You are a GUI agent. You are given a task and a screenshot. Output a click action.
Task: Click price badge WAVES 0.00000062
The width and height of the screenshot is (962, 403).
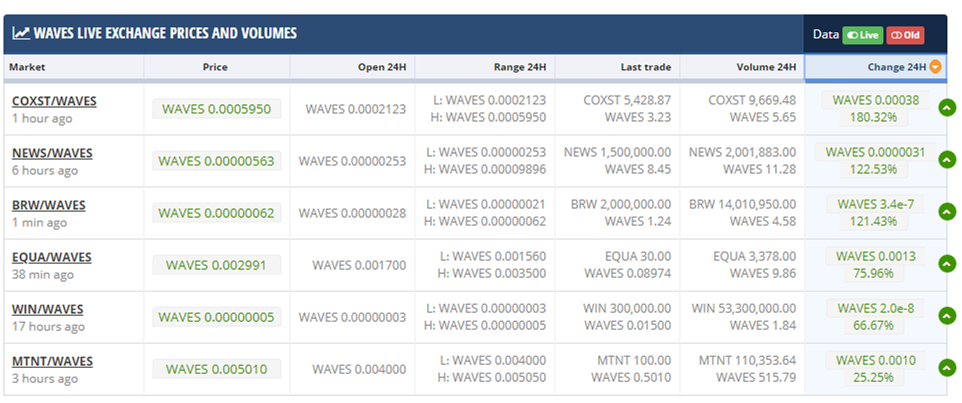click(x=217, y=213)
